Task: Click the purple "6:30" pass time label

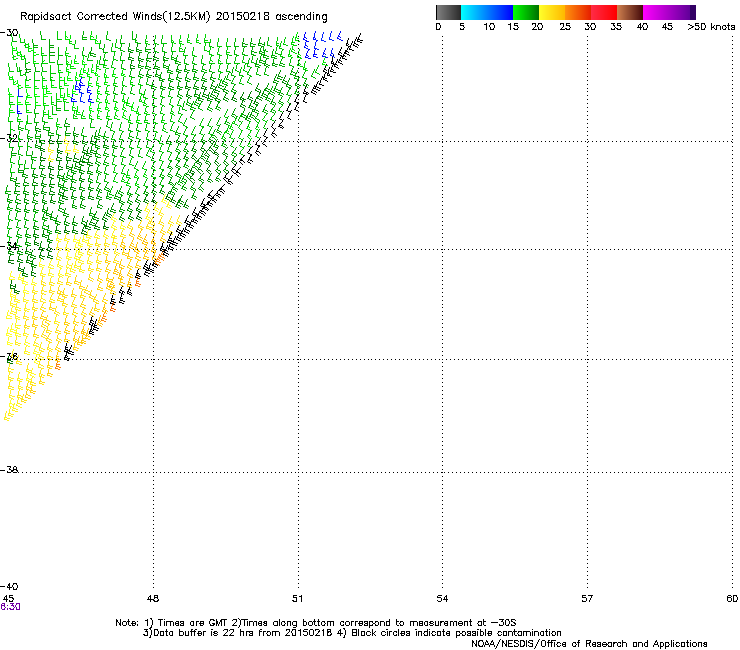Action: pos(10,607)
